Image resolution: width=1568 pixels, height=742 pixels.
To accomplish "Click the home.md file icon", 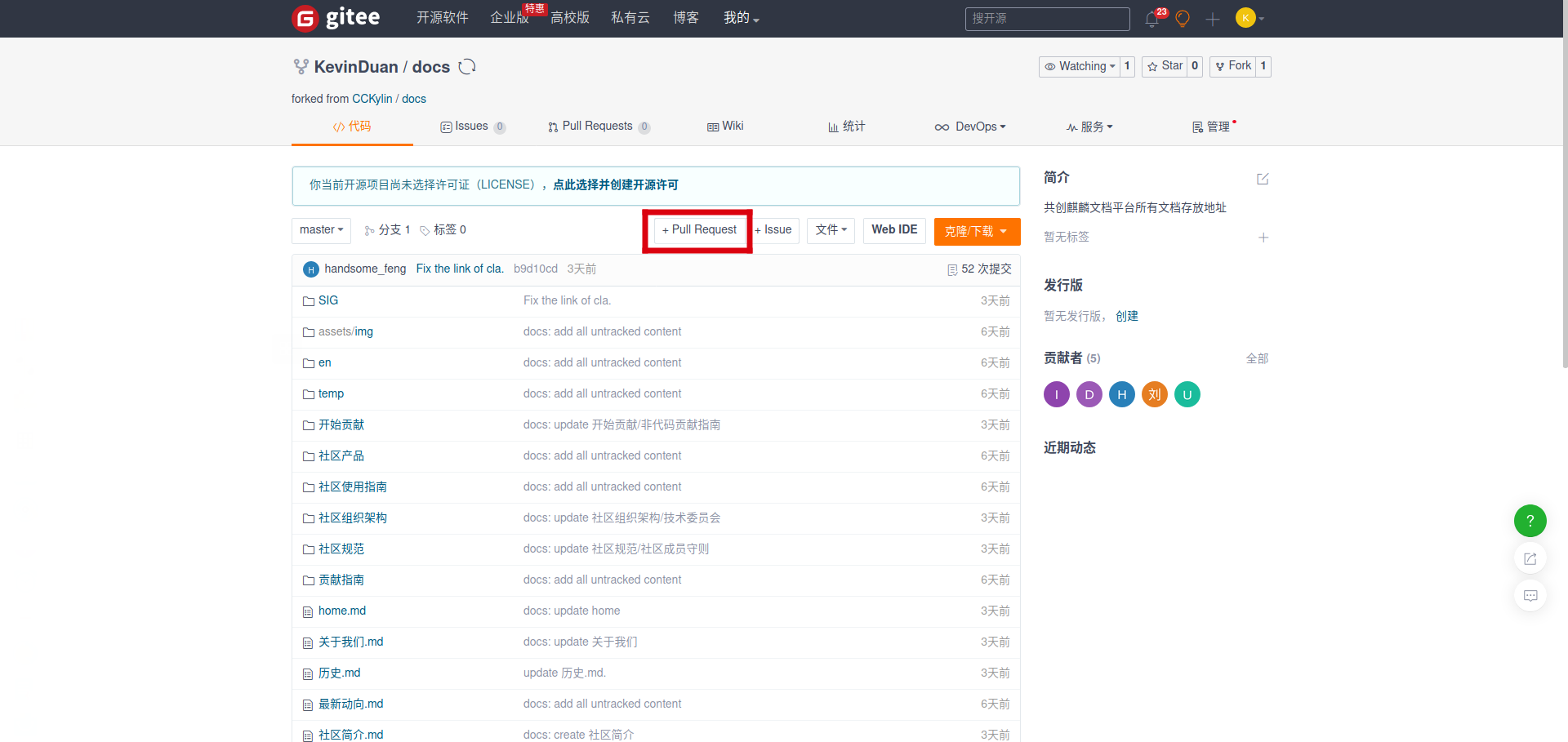I will (x=308, y=611).
